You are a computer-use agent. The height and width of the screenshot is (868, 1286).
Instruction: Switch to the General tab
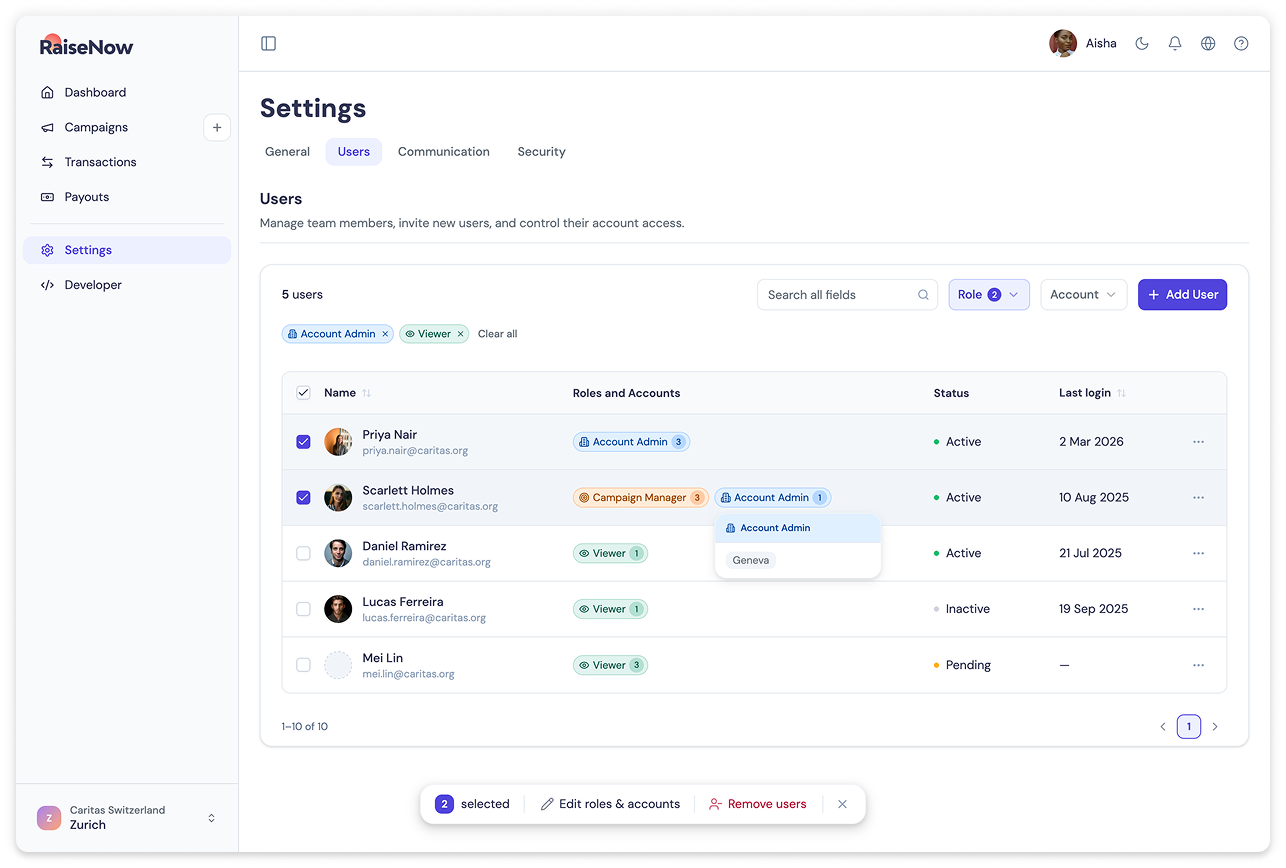tap(288, 152)
